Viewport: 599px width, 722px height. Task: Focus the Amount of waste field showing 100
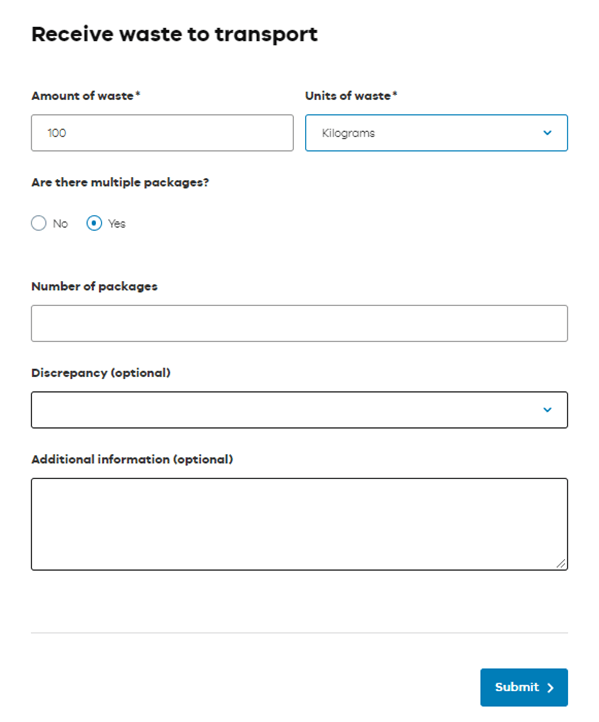162,133
